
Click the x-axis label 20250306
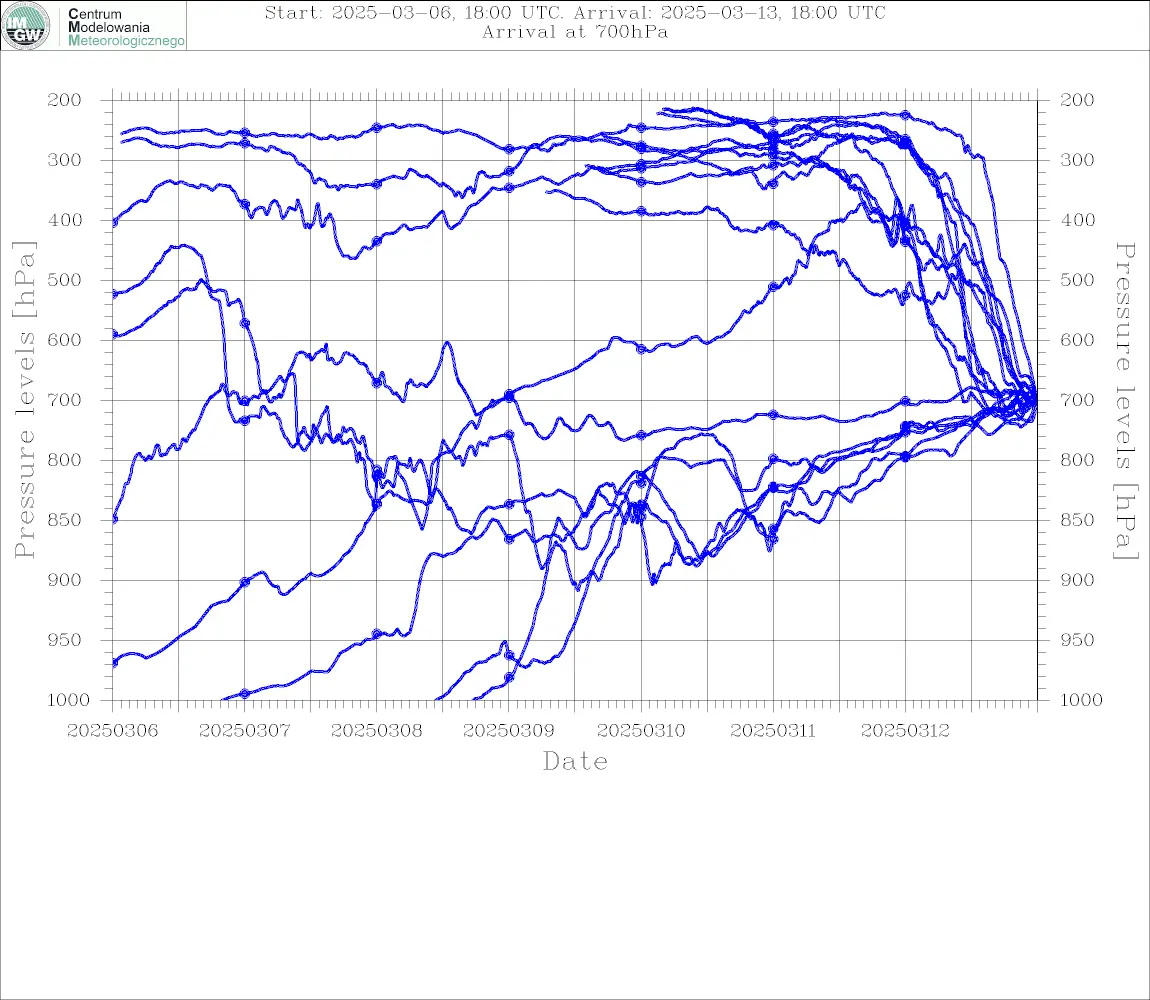(112, 731)
